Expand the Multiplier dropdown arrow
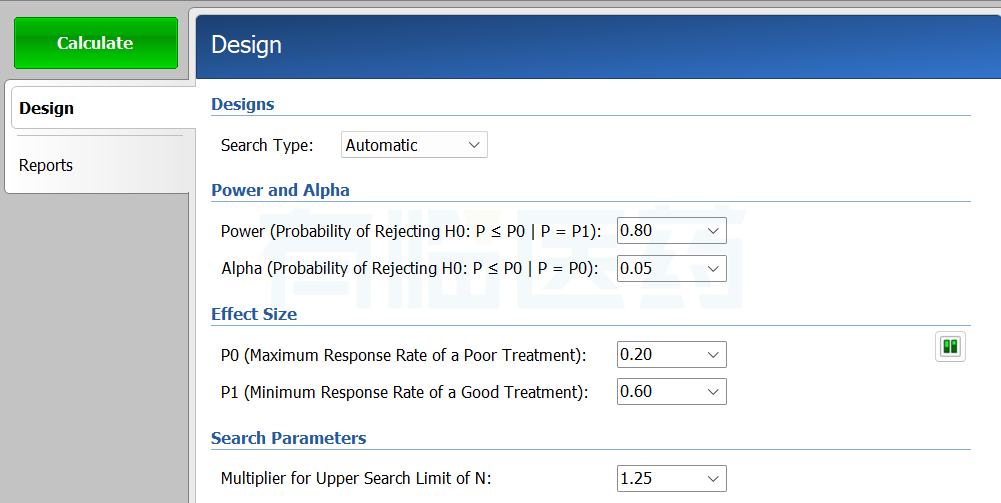 point(713,478)
